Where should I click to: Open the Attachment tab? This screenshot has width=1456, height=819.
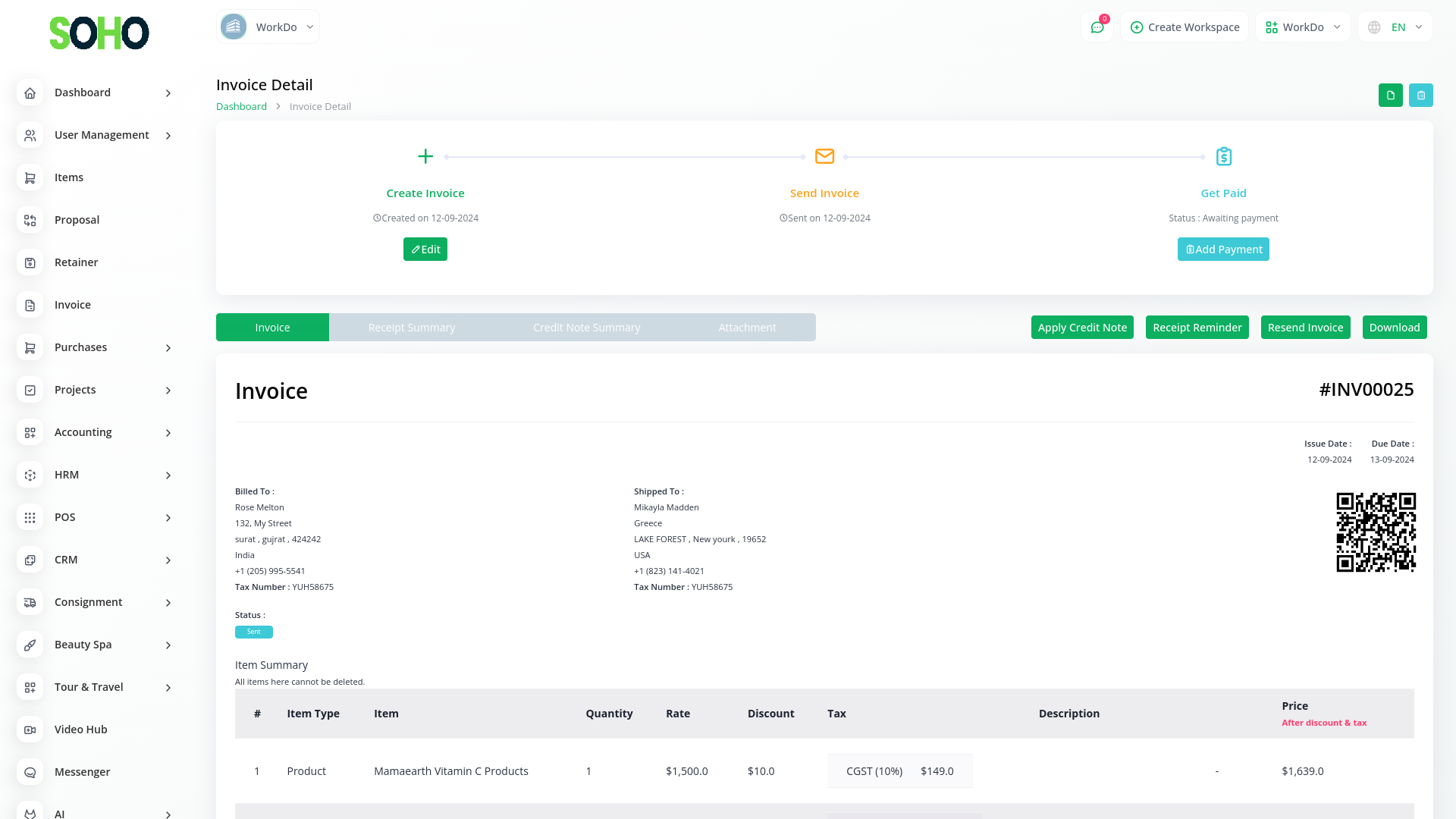(747, 328)
